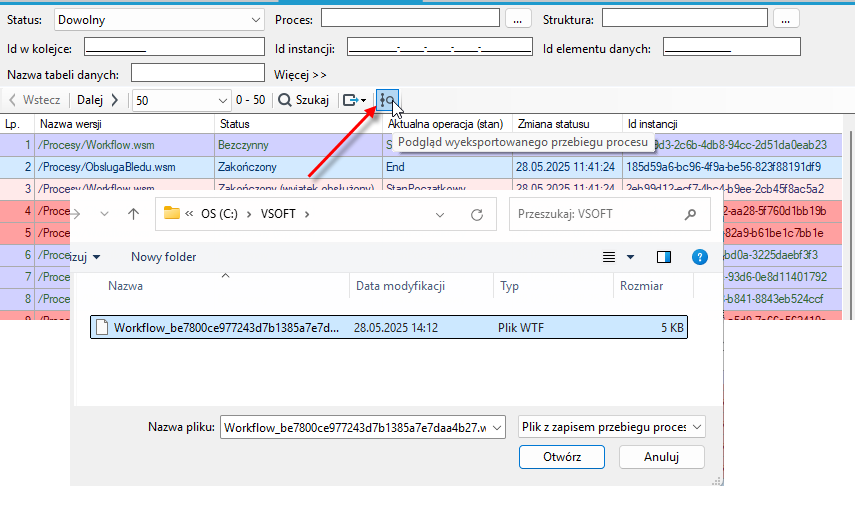Create a Nowy folder
The image size is (855, 505).
(x=164, y=257)
